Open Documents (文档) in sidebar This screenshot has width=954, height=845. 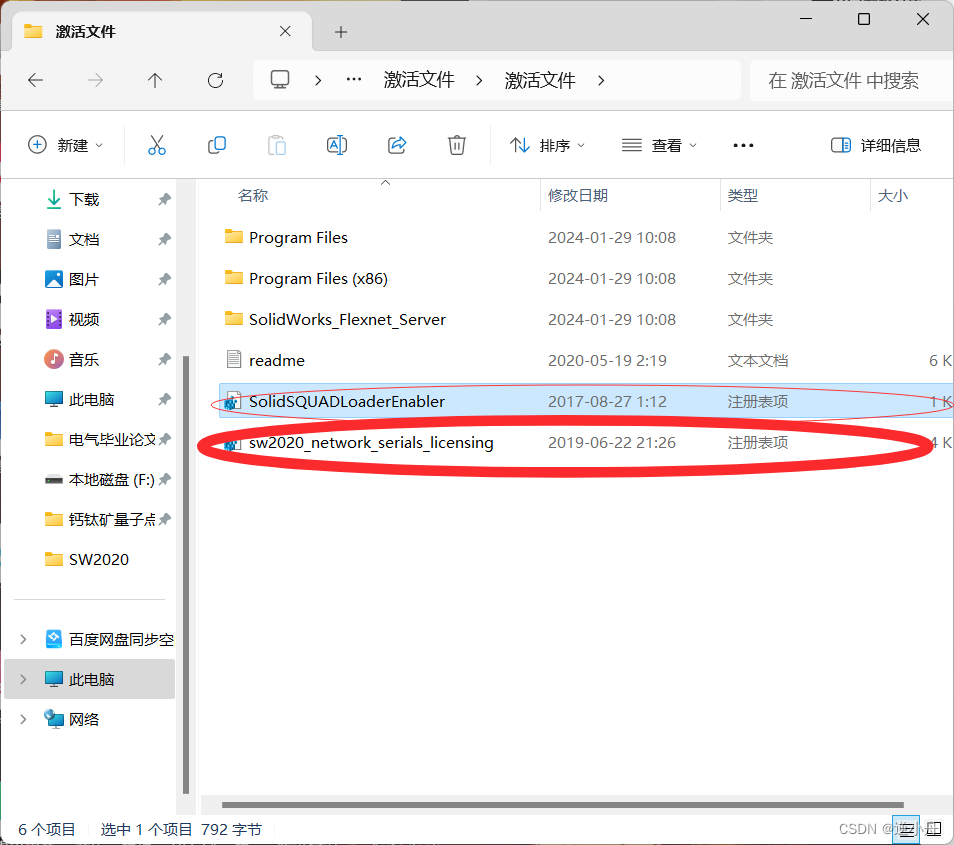(x=83, y=240)
